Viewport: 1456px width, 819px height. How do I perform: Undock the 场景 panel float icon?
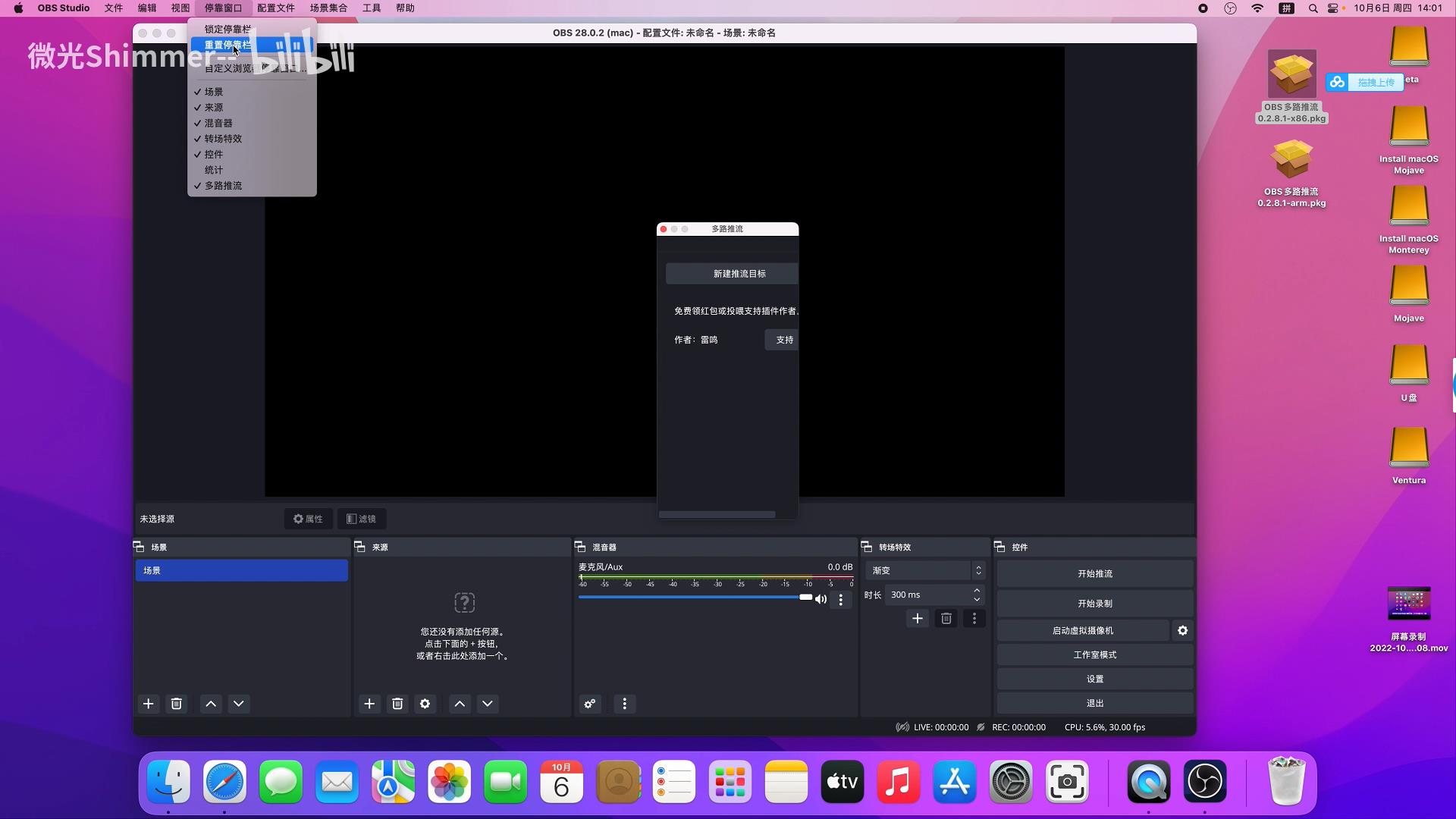point(139,547)
